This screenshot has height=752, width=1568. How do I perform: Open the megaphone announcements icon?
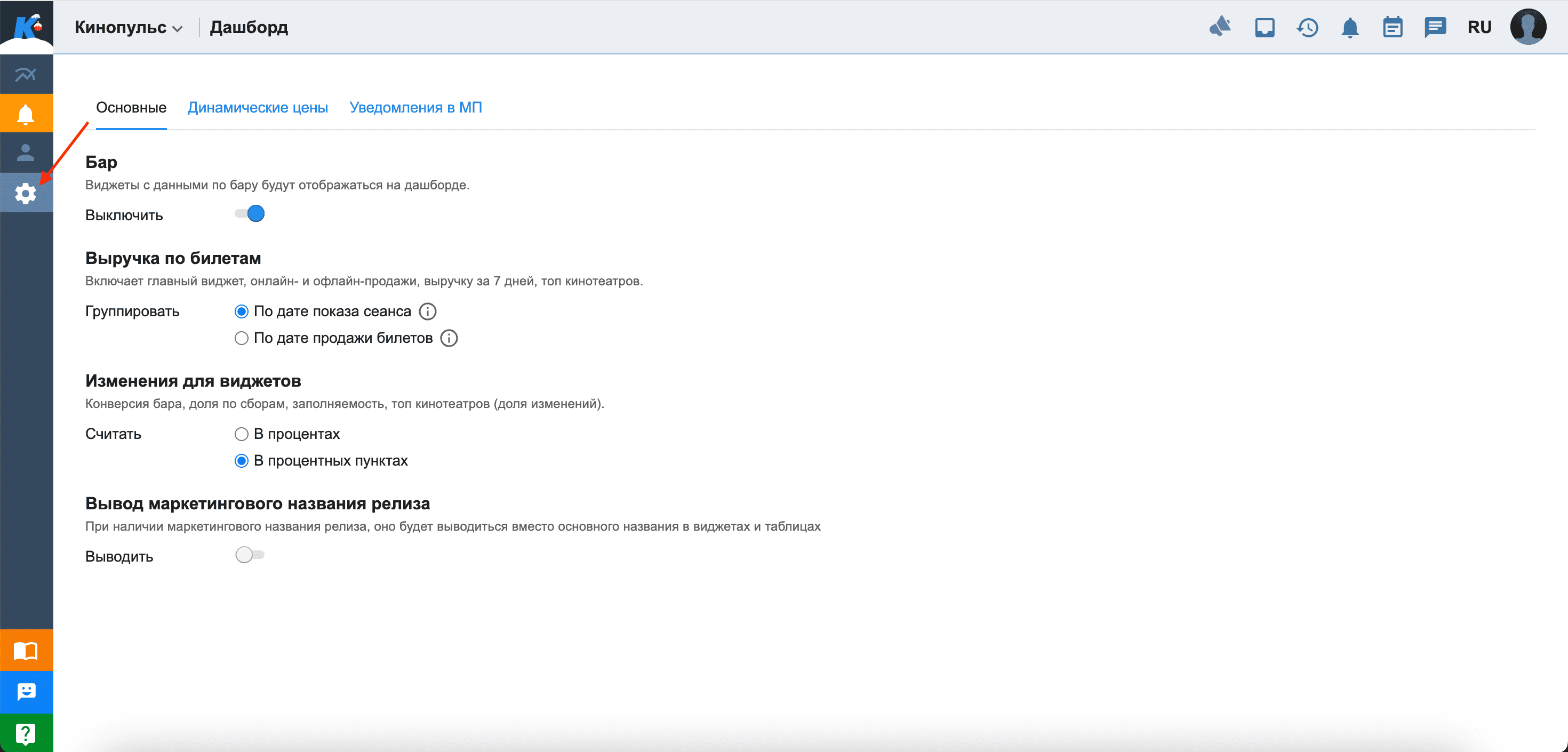coord(1220,27)
